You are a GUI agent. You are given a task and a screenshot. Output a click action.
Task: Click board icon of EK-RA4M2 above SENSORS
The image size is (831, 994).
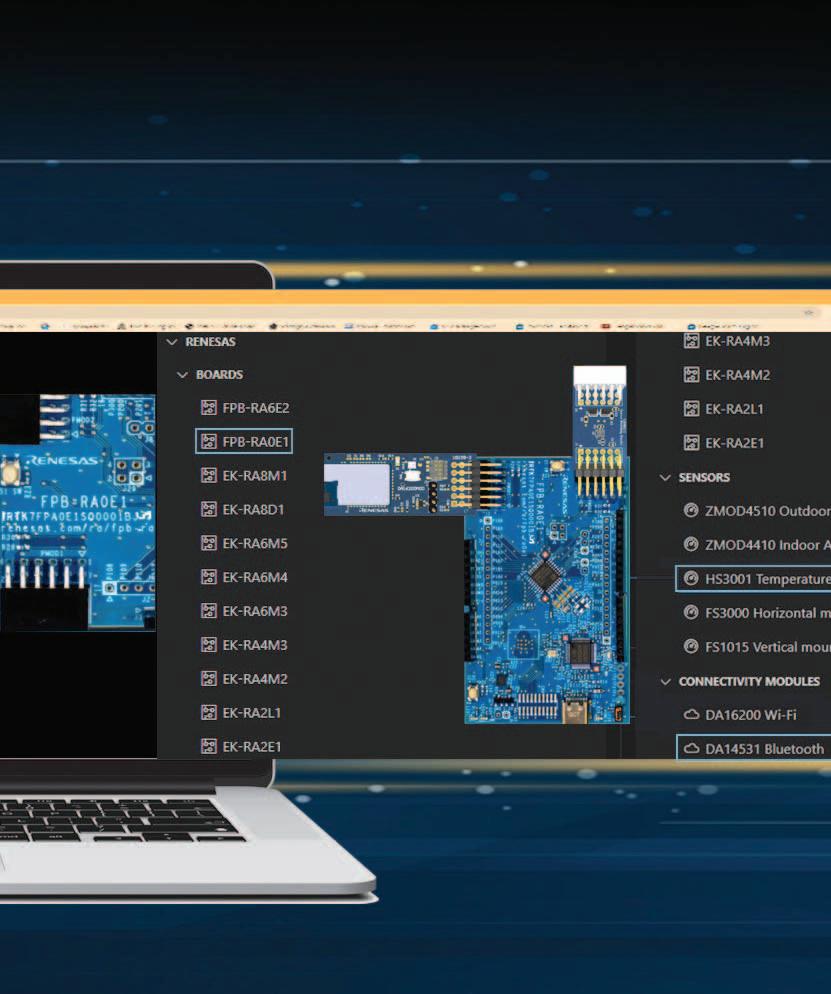(x=692, y=375)
